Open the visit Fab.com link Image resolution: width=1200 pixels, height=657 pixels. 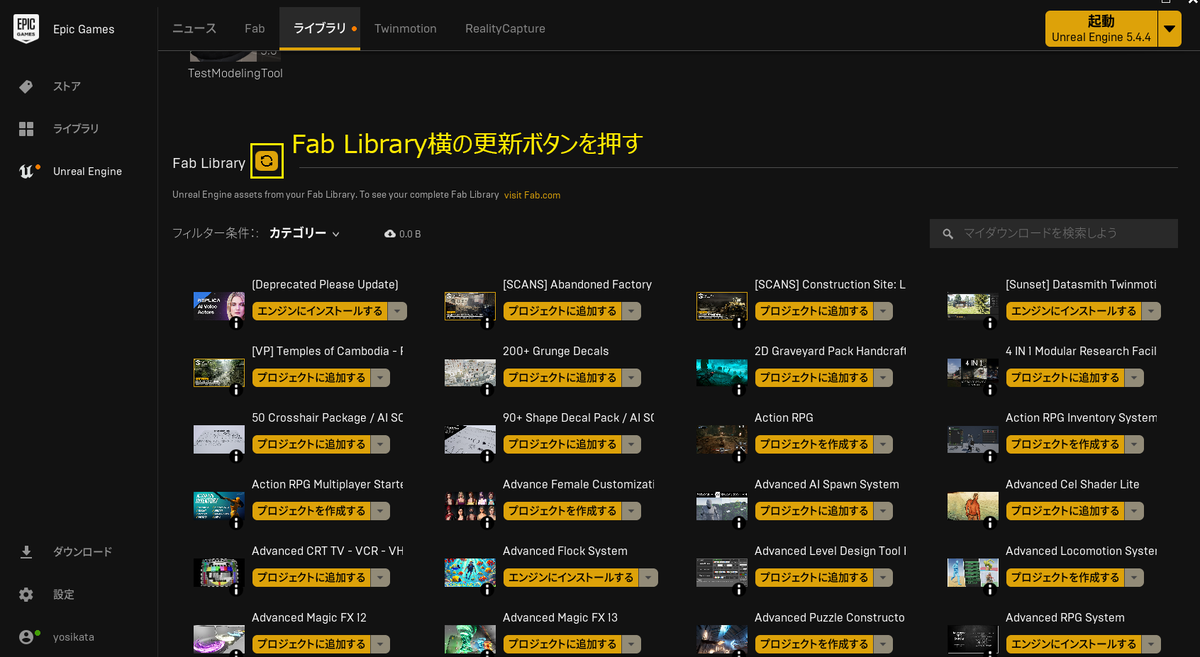[532, 195]
